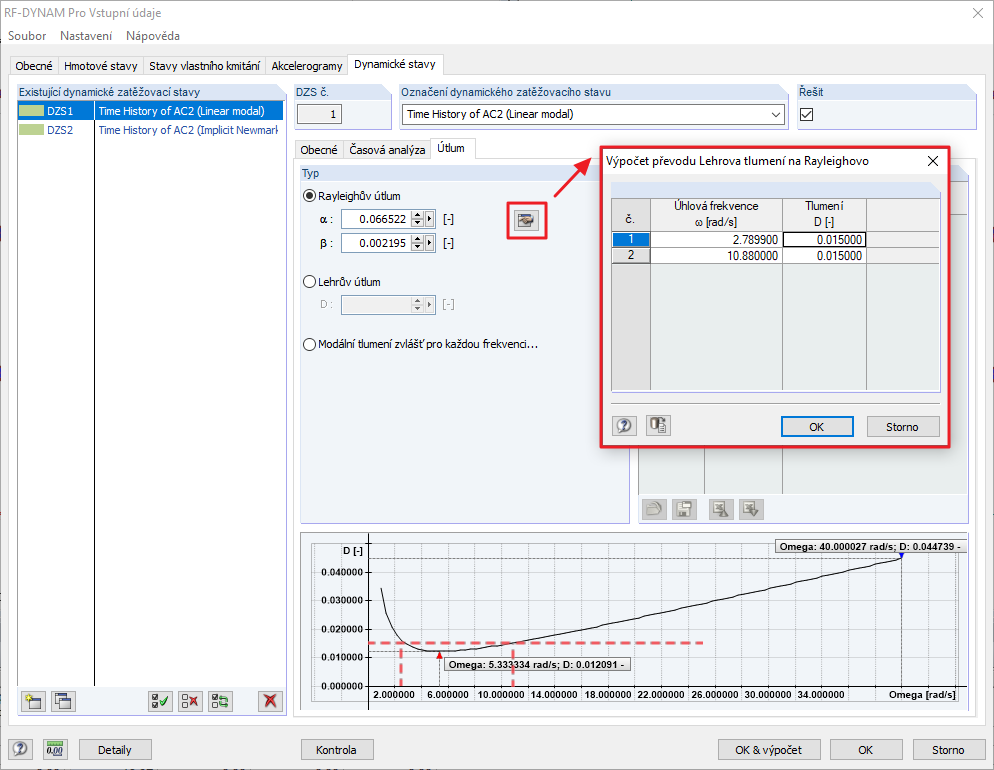Delete selected dynamic load case red X

[x=271, y=701]
